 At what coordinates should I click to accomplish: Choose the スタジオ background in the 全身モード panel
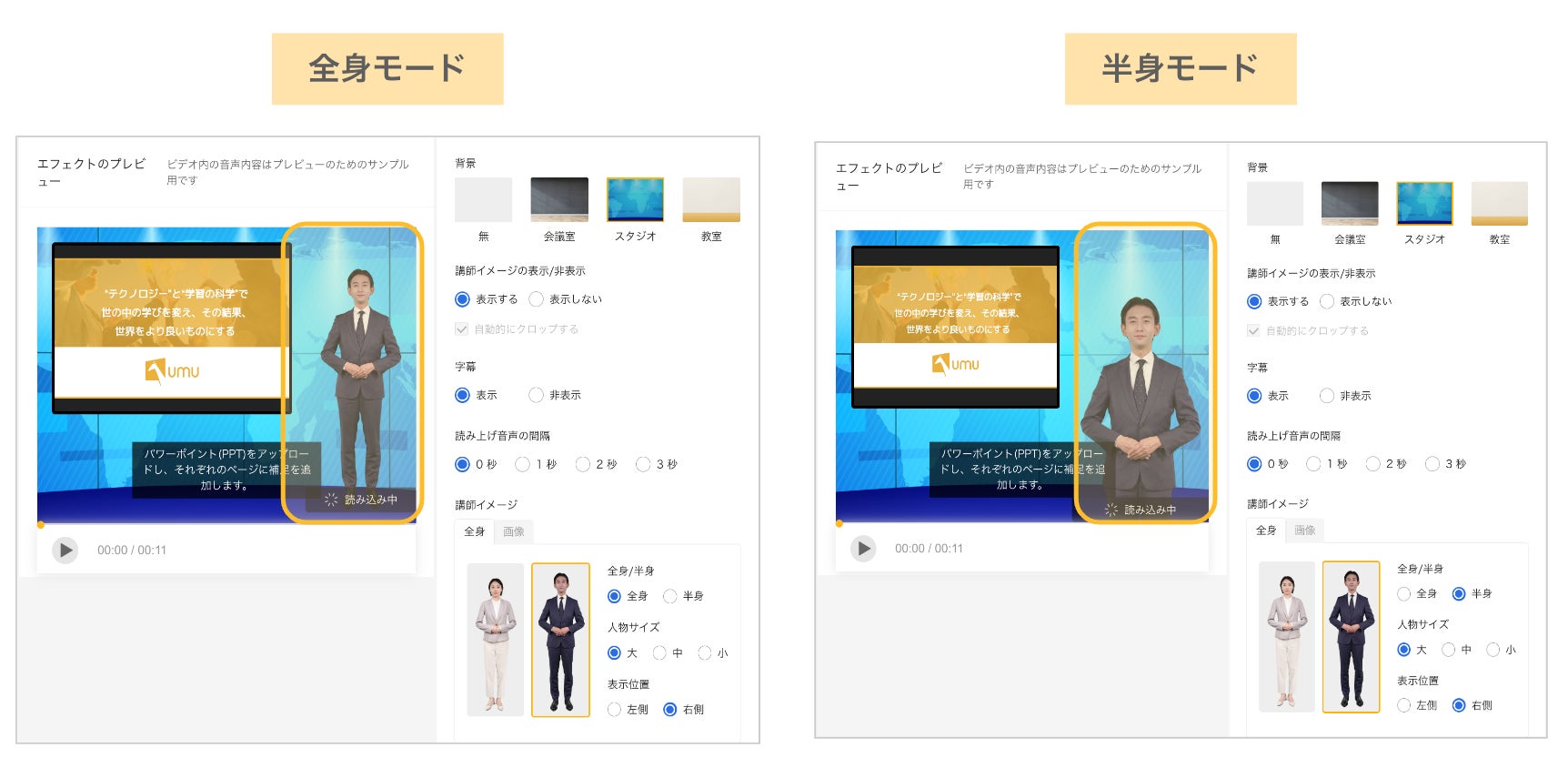(x=635, y=199)
